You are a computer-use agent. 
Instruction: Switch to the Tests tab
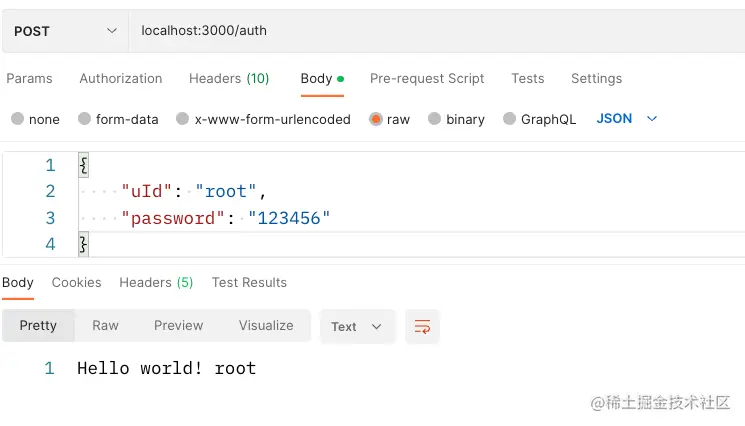pos(527,78)
